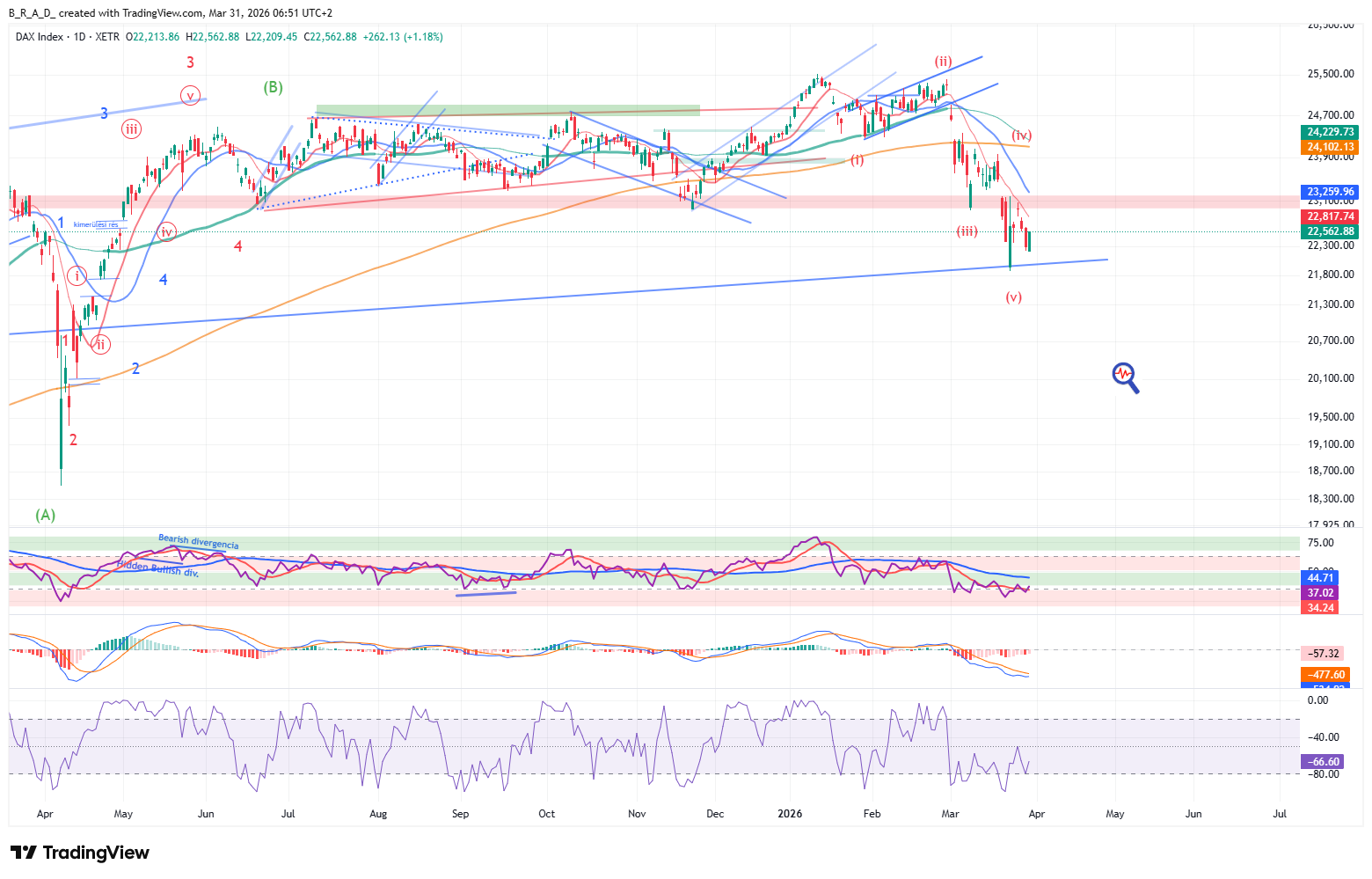Click the red 22,817.74 price axis label

1330,216
